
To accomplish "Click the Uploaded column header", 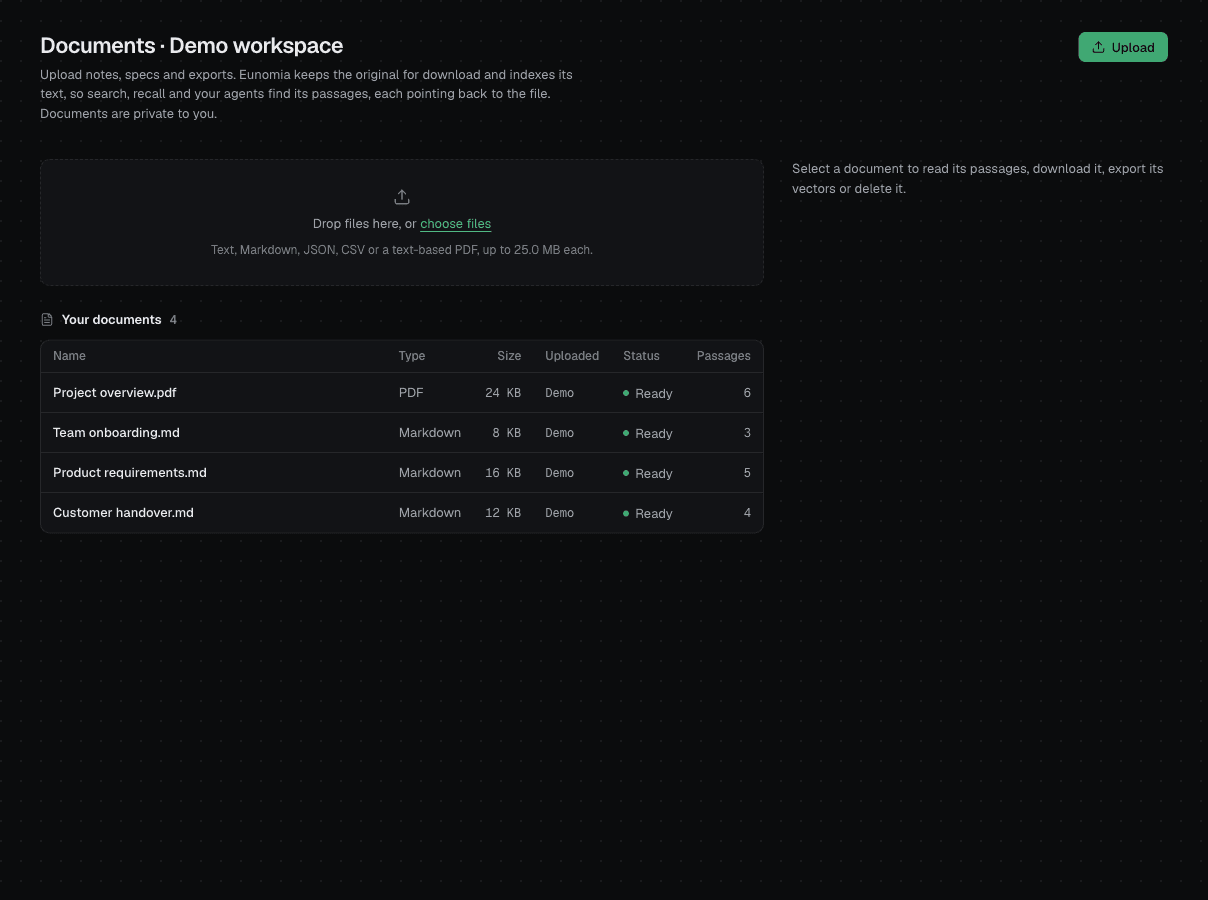I will coord(572,356).
